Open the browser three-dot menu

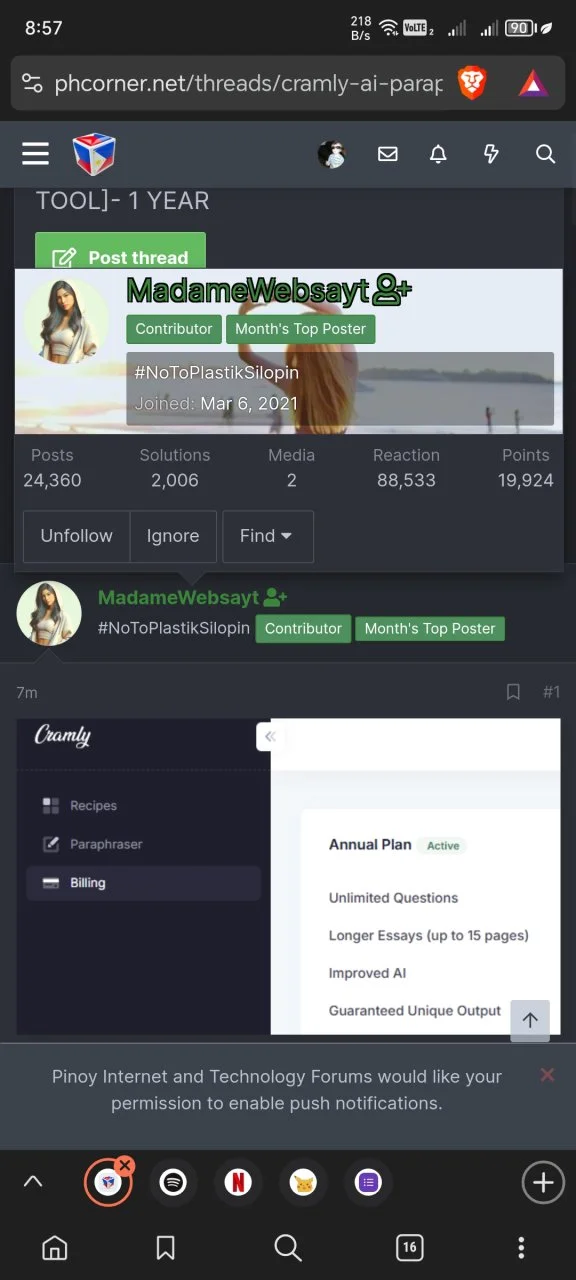[x=521, y=1247]
